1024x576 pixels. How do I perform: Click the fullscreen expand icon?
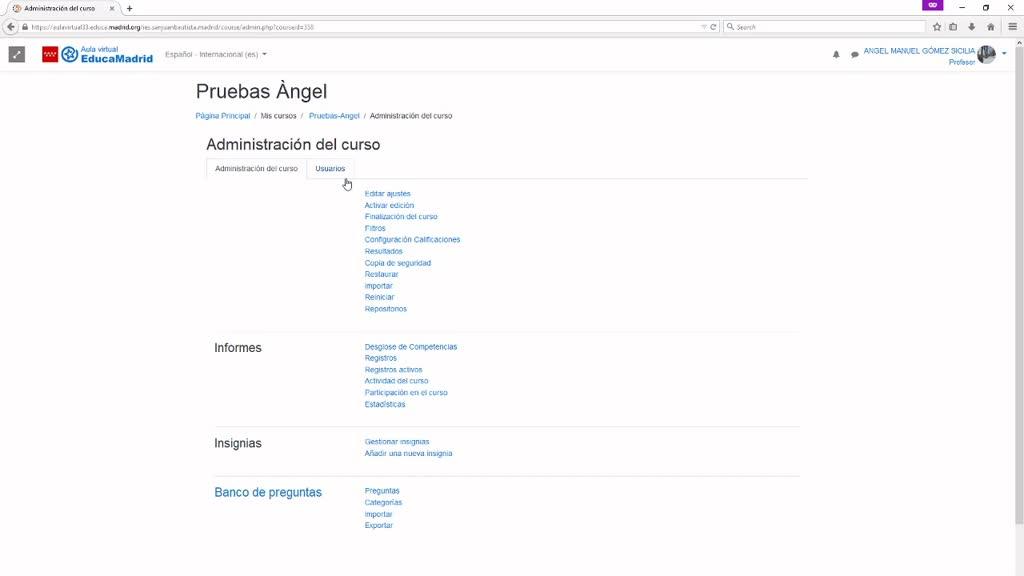[x=16, y=54]
